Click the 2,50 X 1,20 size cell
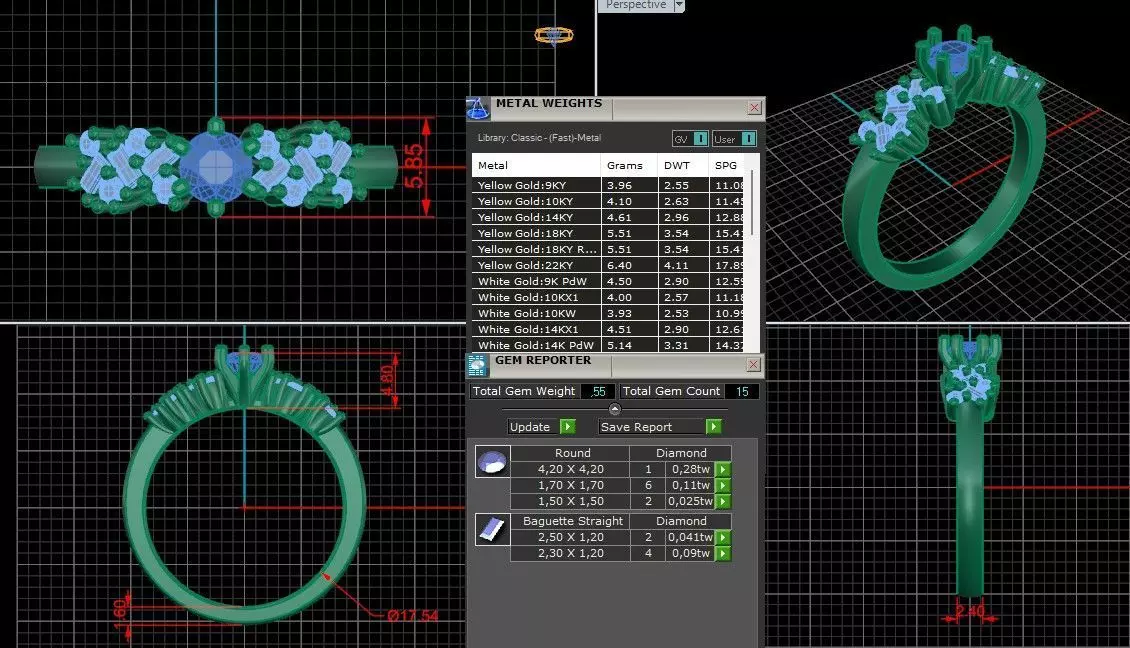1130x648 pixels. 571,537
